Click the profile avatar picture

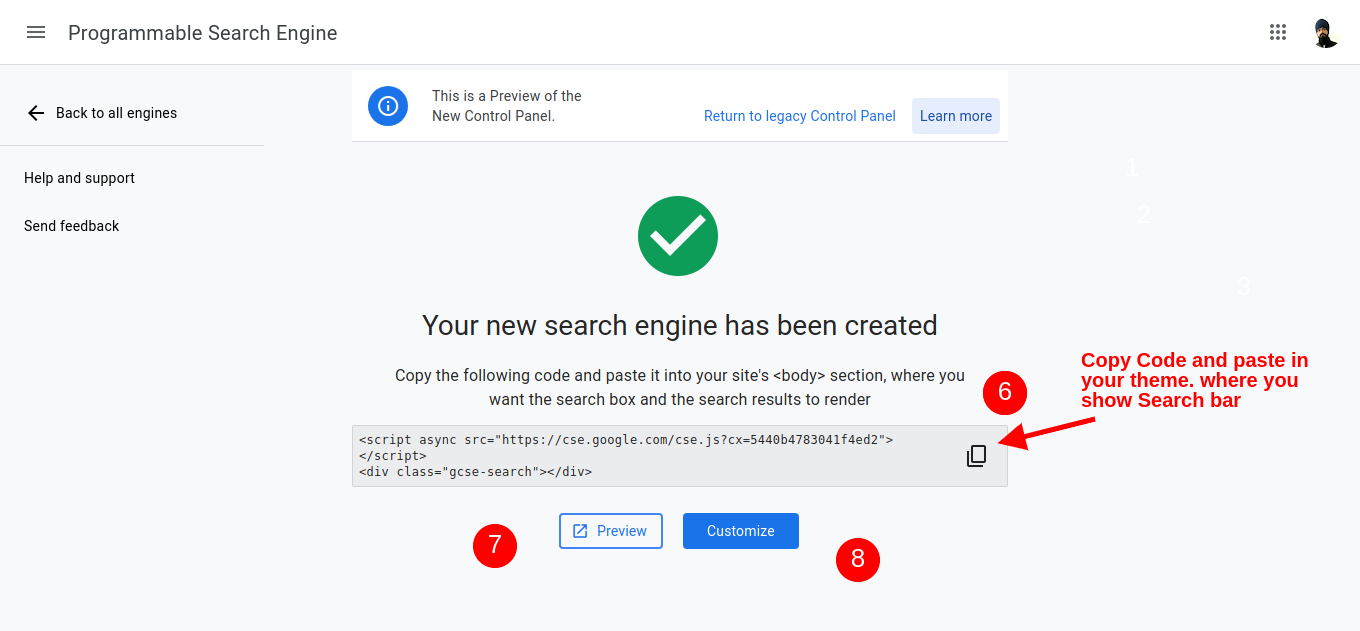(1324, 32)
